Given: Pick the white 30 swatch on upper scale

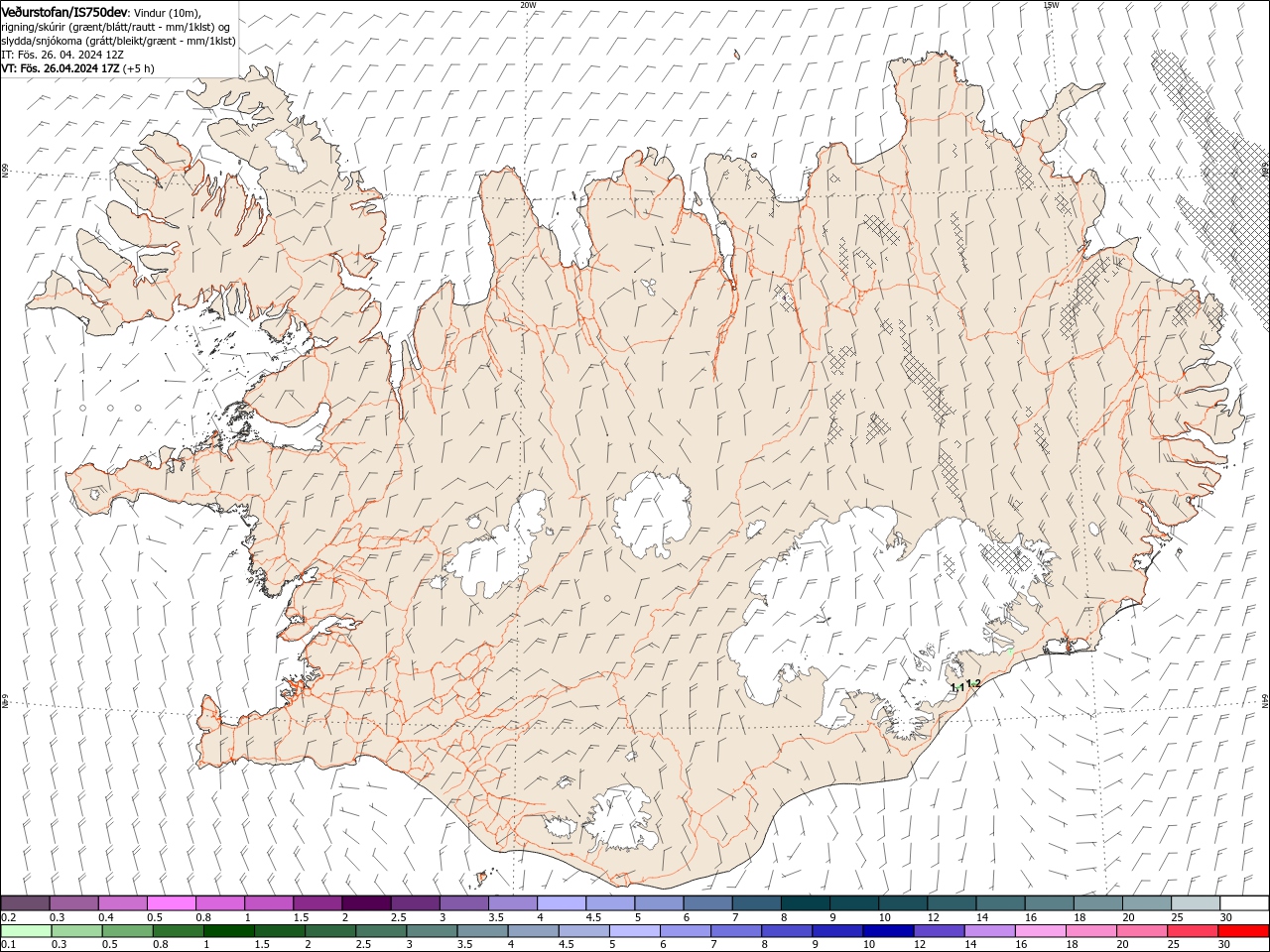Looking at the screenshot, I should [1244, 902].
